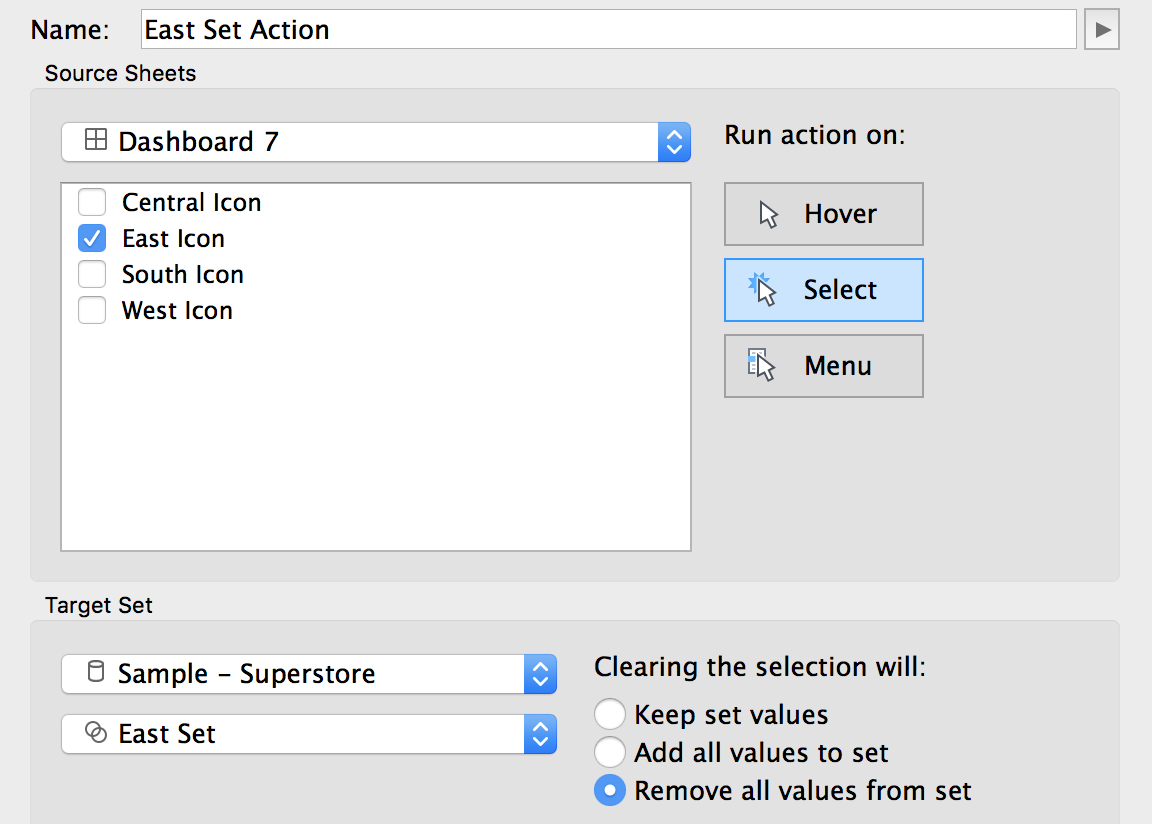Click the East Set overlapping-circles icon

coord(96,732)
